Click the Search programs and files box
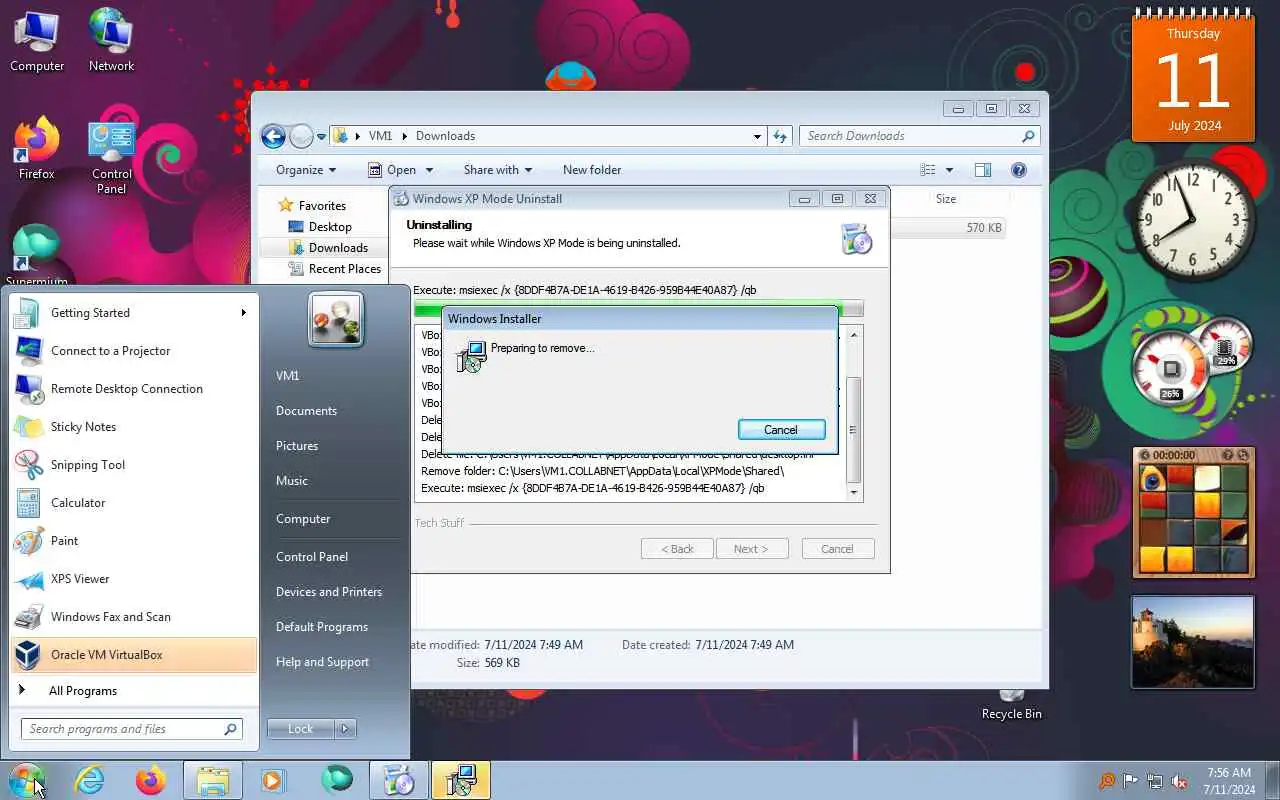The height and width of the screenshot is (800, 1280). pos(131,729)
